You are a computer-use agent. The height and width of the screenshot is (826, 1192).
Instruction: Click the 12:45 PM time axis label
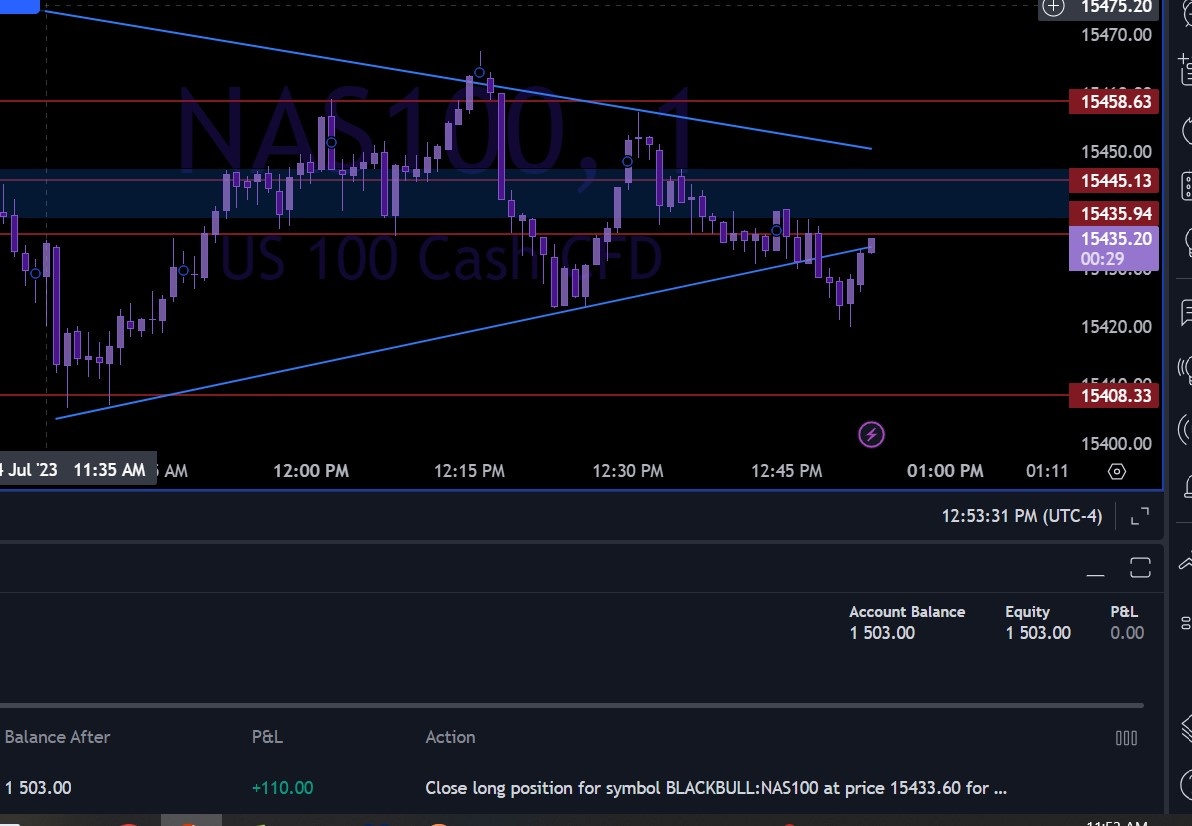pyautogui.click(x=787, y=471)
